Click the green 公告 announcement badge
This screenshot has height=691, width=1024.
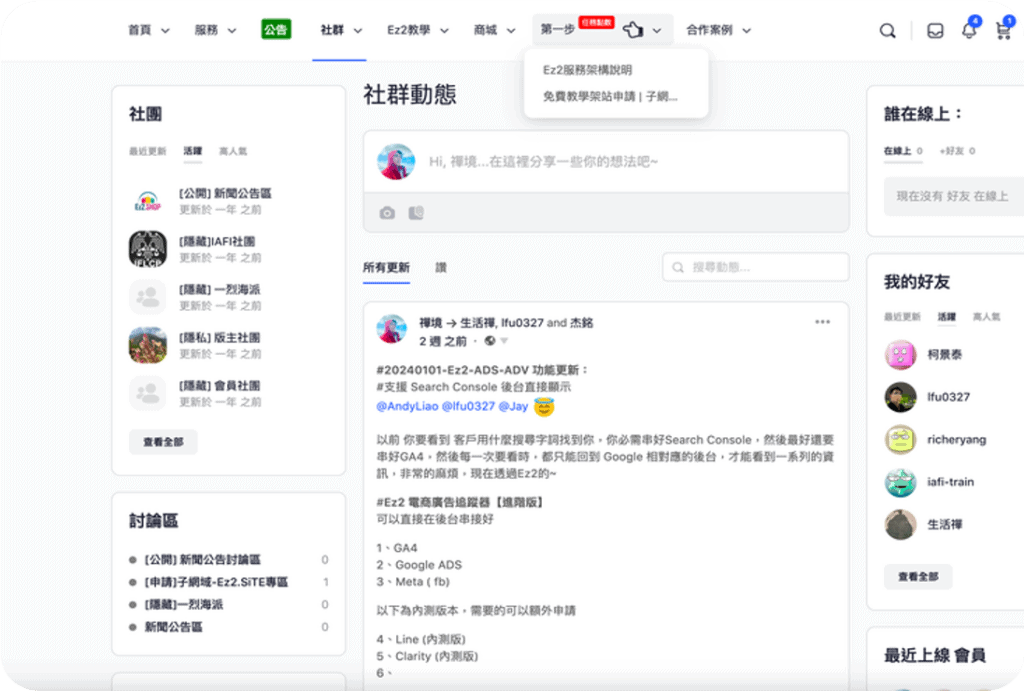[x=276, y=30]
